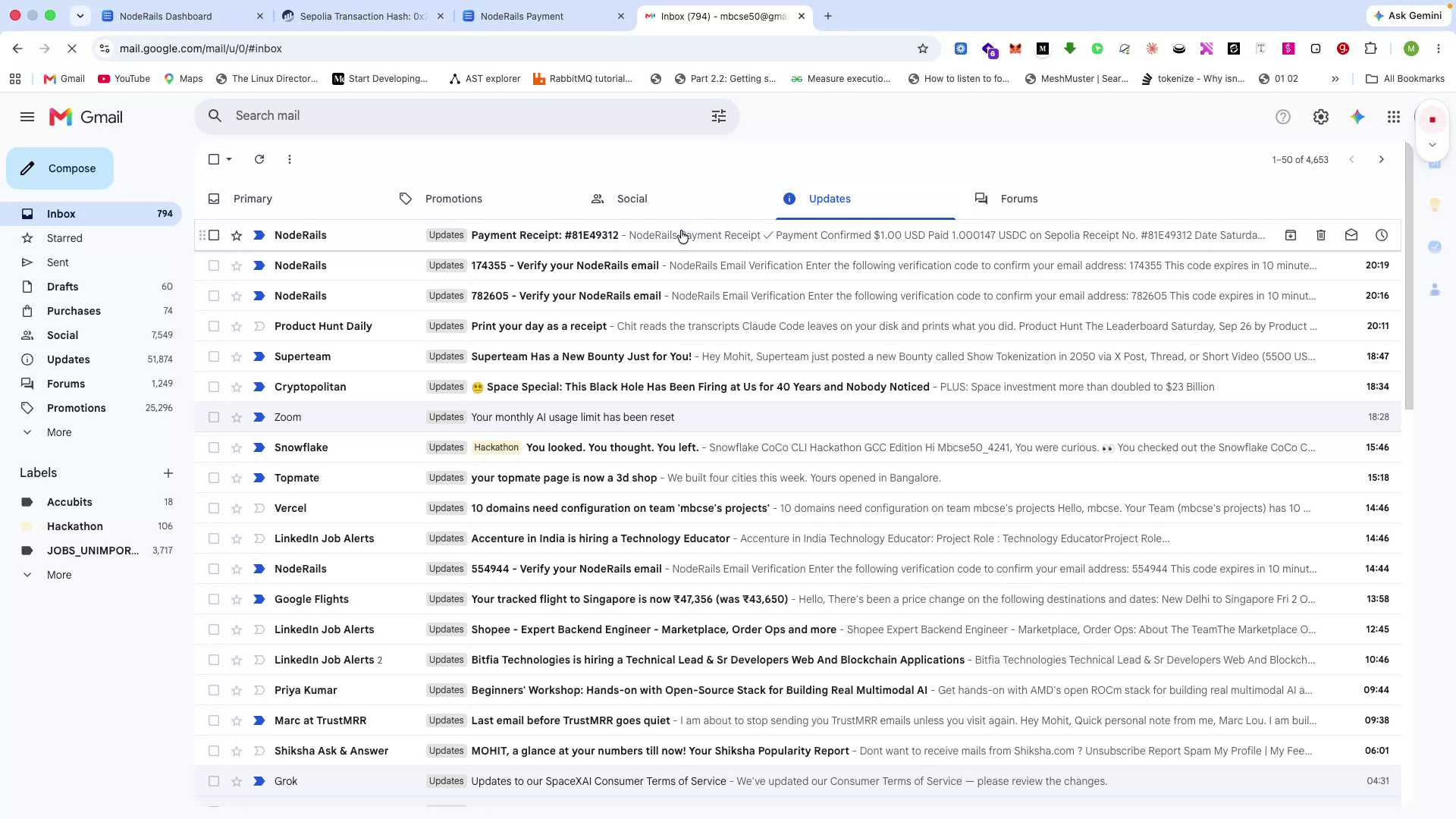Click the search options filter icon

(718, 116)
